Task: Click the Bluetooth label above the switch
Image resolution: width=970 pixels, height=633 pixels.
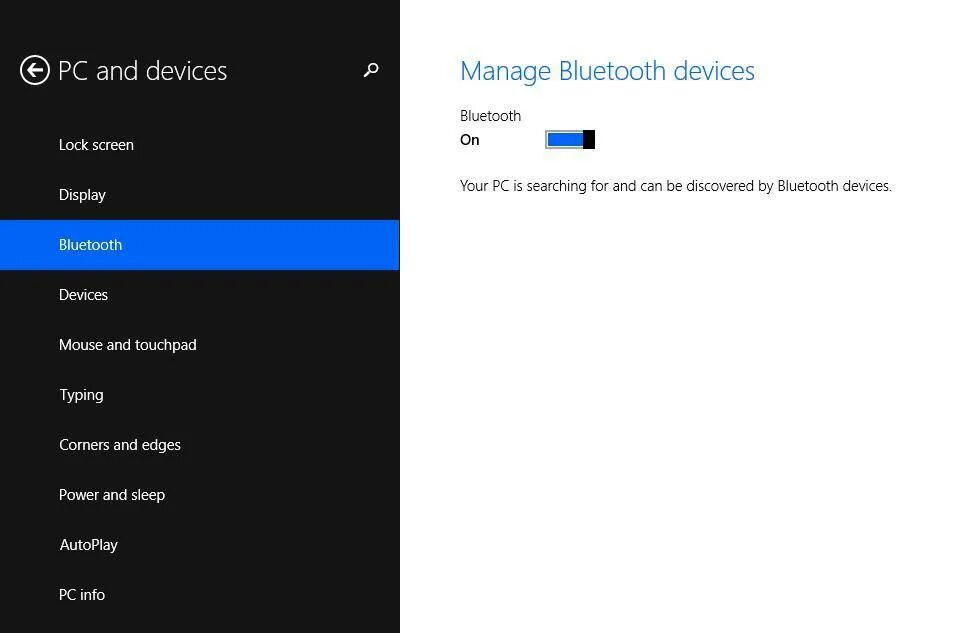Action: (491, 116)
